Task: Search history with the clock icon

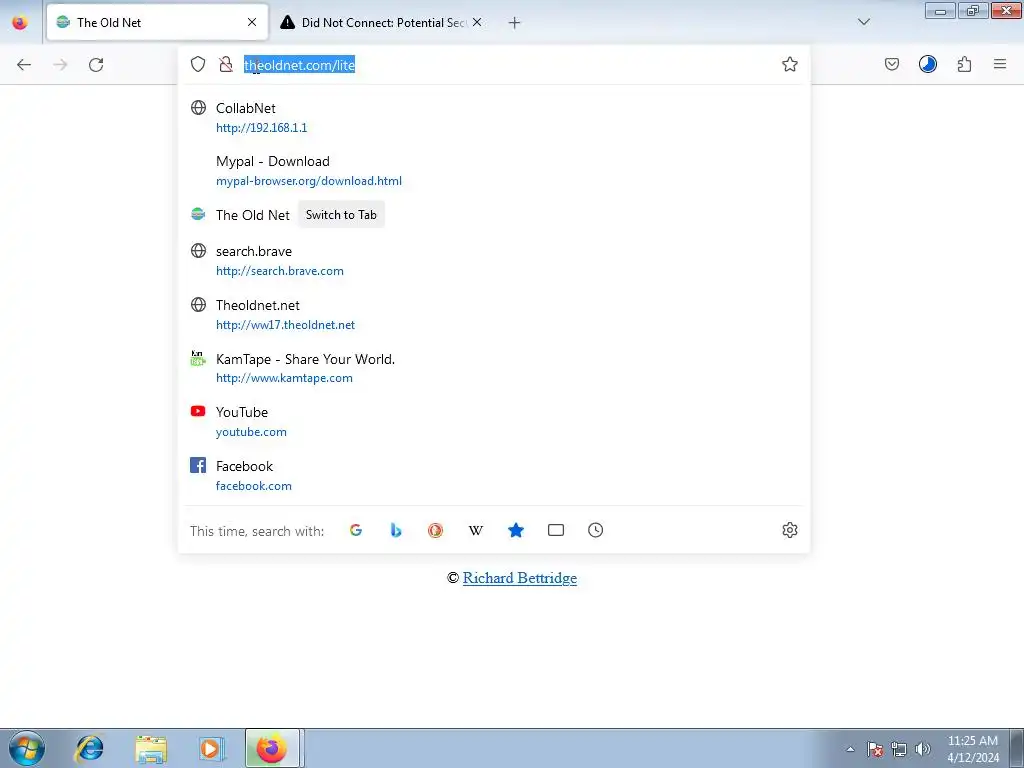Action: pos(596,530)
